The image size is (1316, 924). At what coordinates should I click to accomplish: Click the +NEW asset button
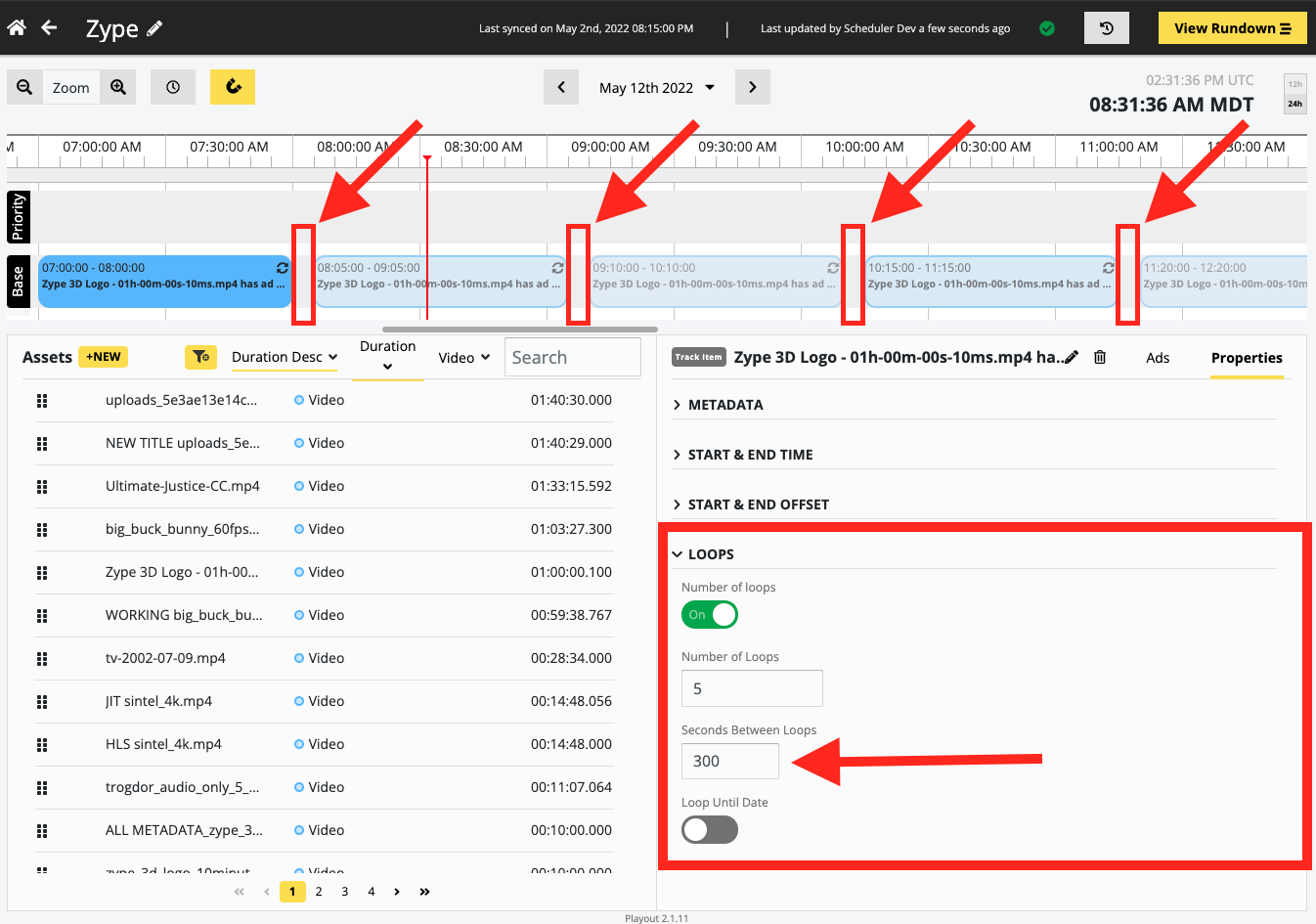tap(104, 357)
